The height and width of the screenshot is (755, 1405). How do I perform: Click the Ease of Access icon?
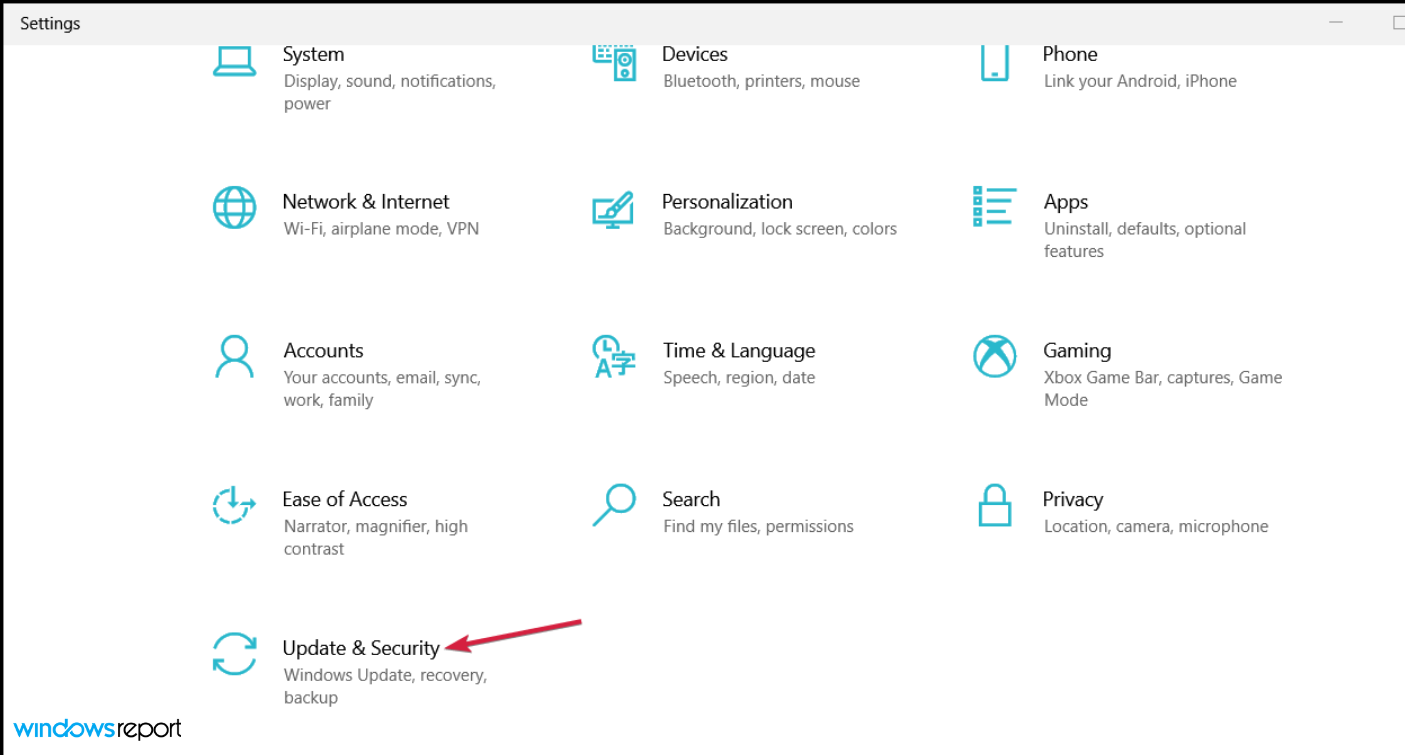click(234, 505)
